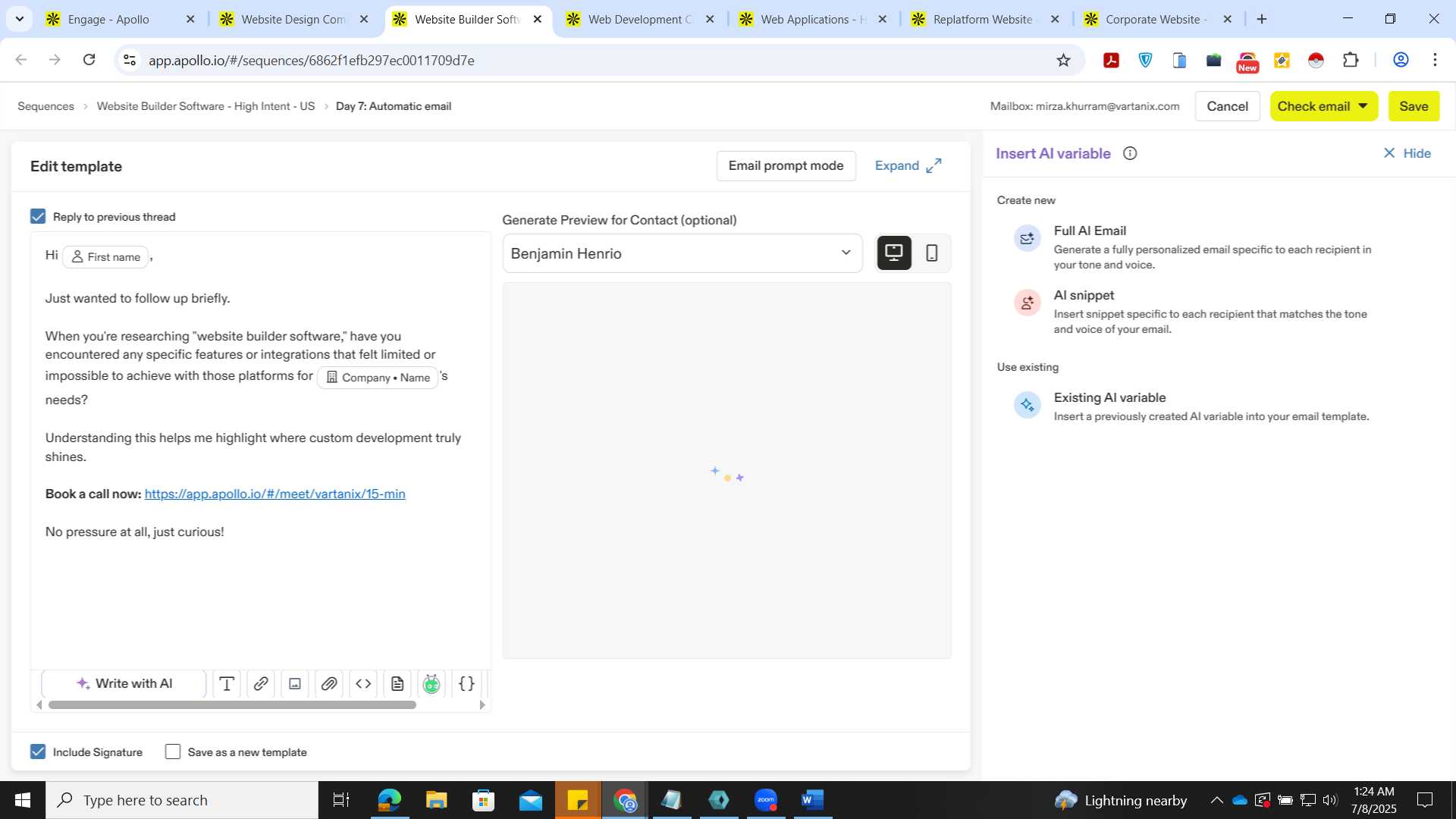Open the Windows Start menu
The height and width of the screenshot is (819, 1456).
[x=23, y=800]
